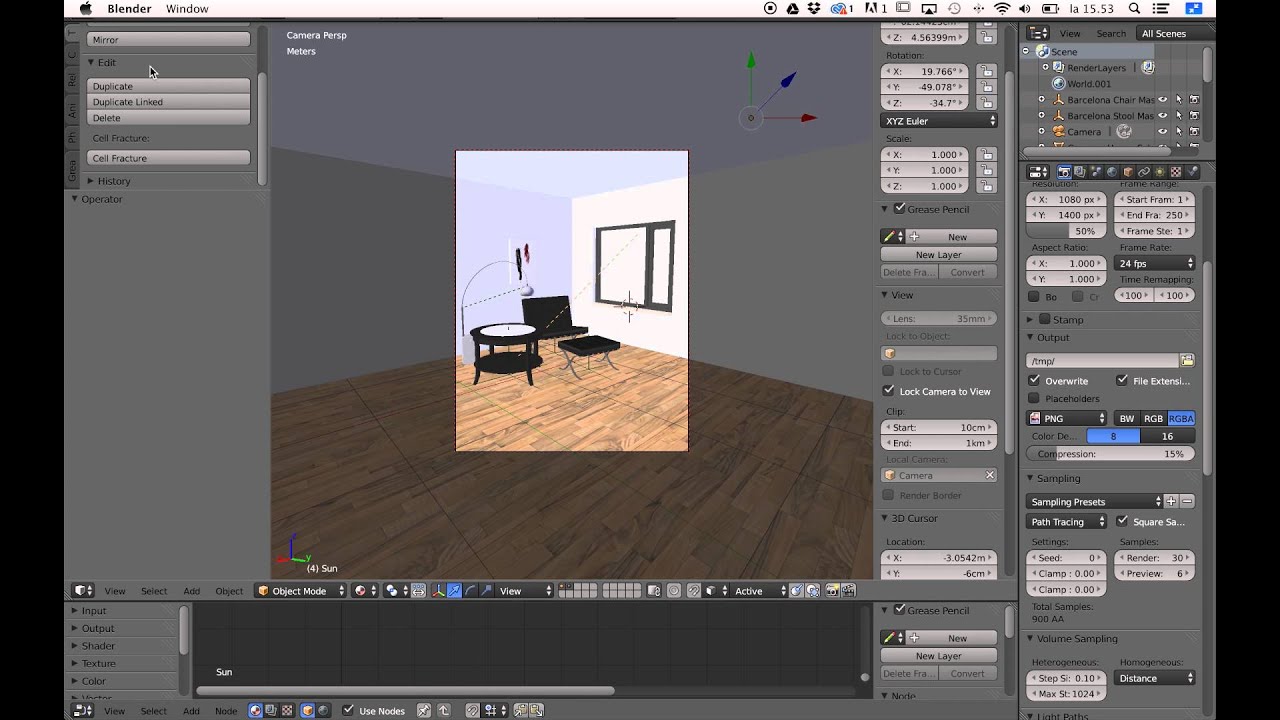Toggle Grease Pencil checkbox in 3D view panel

900,209
